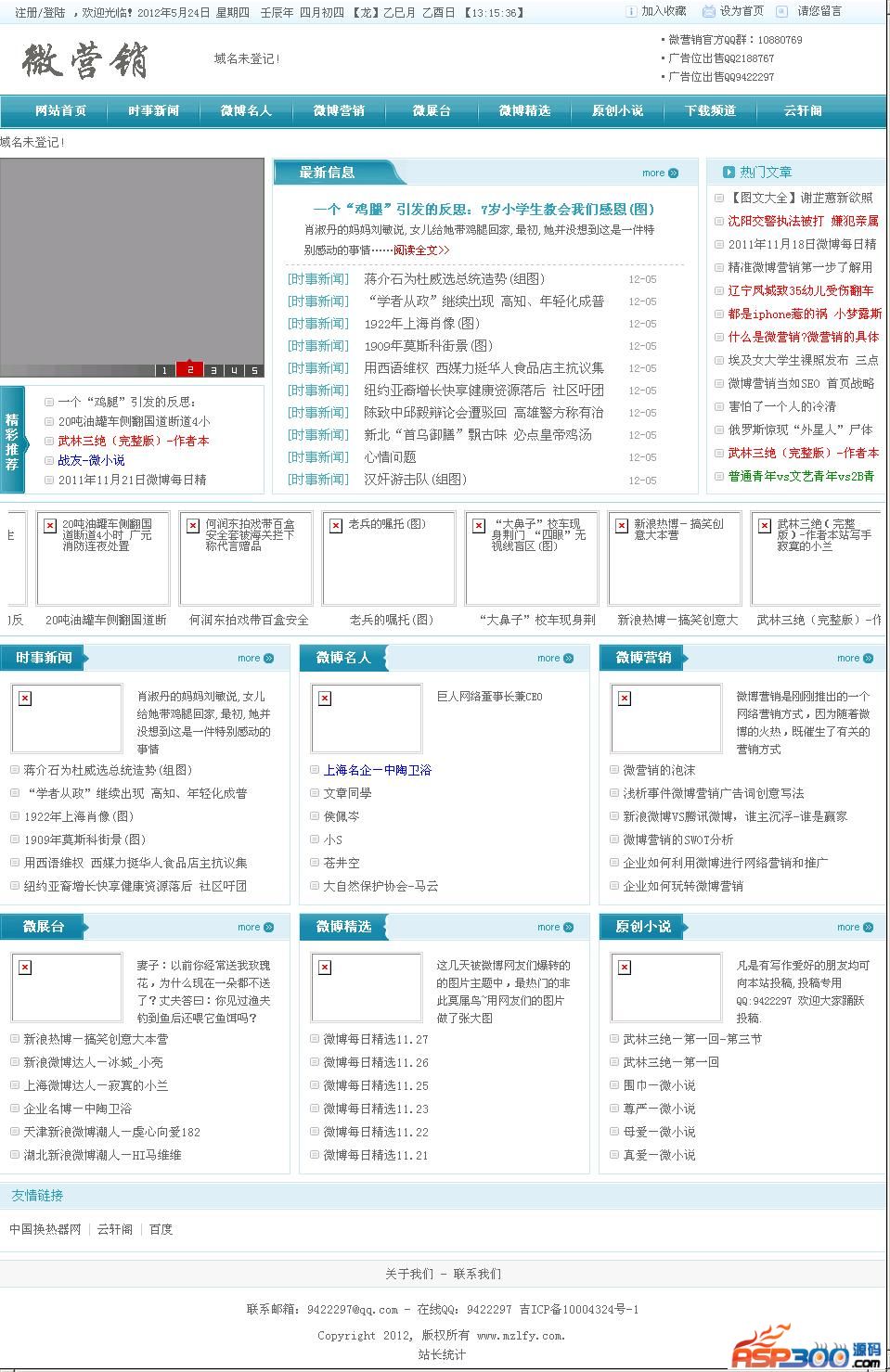Click broken image icon in 微博营销 section
The height and width of the screenshot is (1372, 890).
point(625,699)
